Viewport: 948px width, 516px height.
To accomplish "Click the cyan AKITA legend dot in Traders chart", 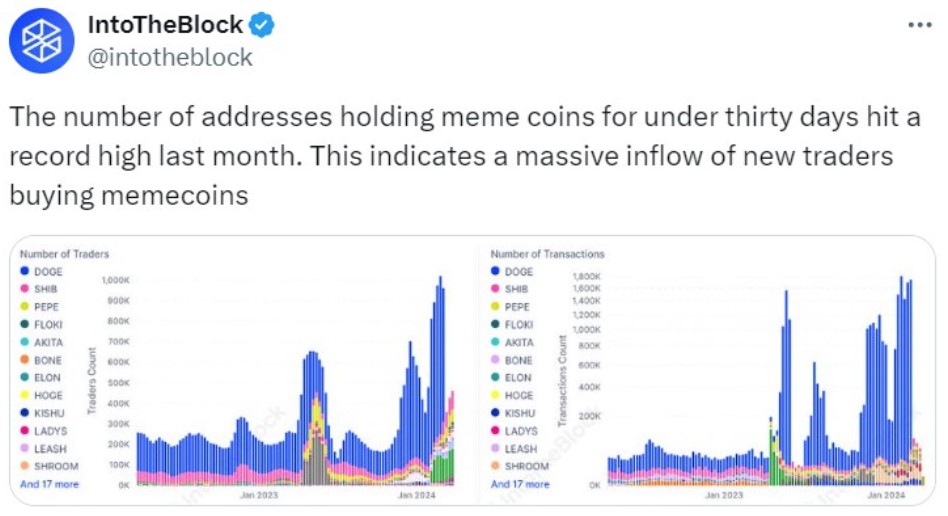I will [x=24, y=342].
